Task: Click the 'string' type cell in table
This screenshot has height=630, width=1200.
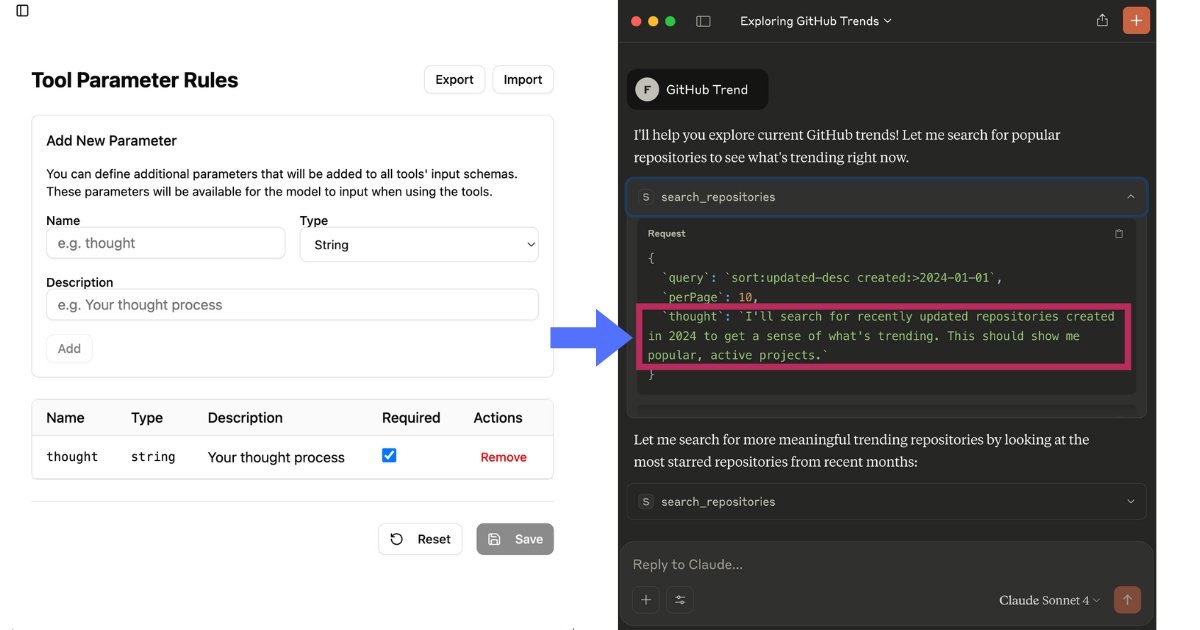Action: click(153, 457)
